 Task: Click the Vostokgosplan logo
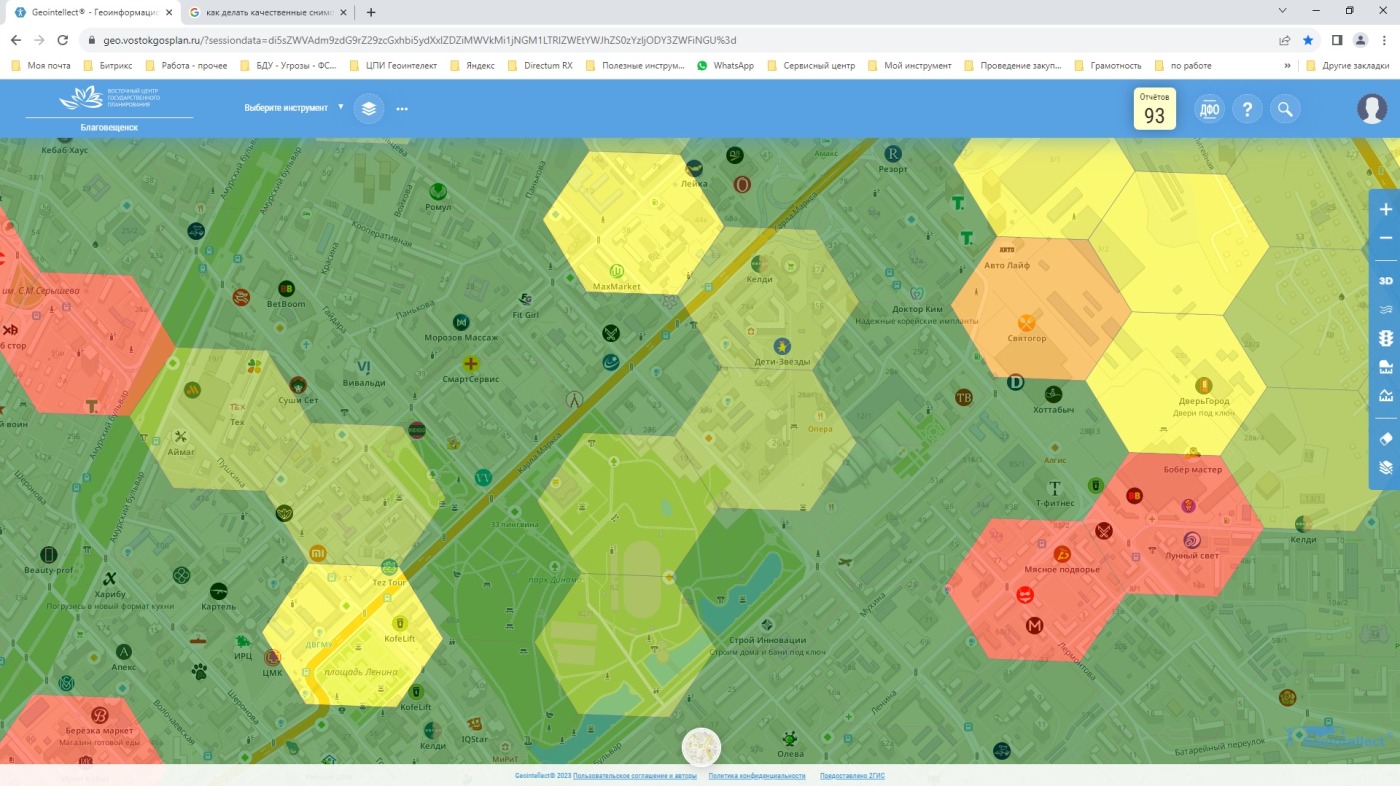(109, 100)
